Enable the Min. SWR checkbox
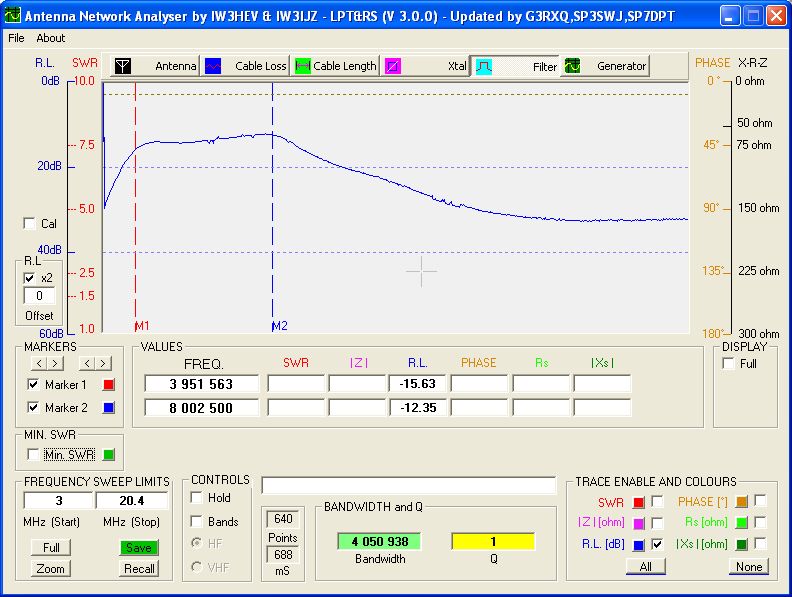The height and width of the screenshot is (597, 792). tap(34, 455)
